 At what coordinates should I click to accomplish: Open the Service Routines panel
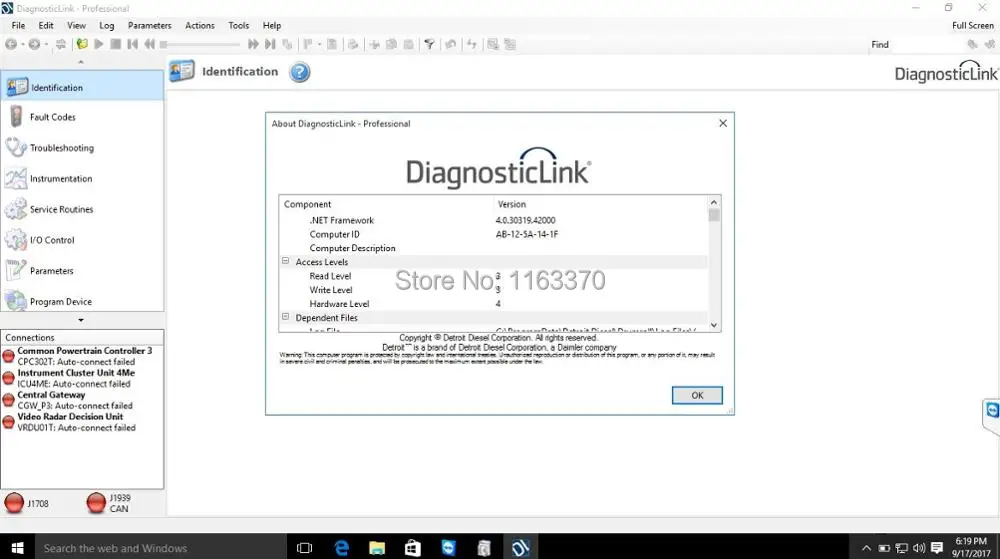click(82, 209)
